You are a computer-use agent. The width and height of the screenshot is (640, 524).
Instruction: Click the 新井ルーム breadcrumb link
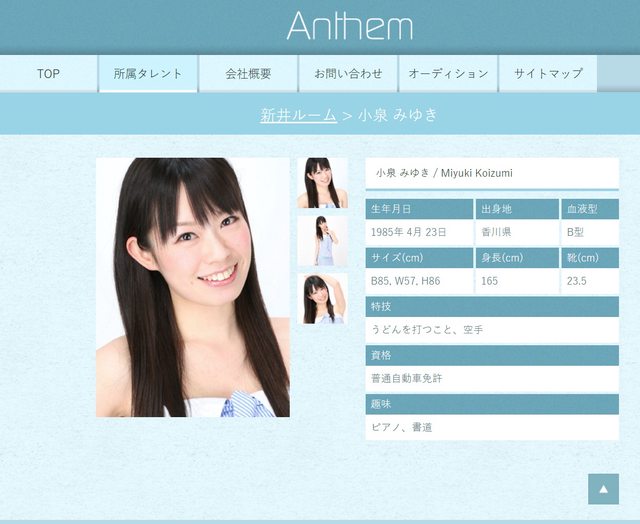coord(298,115)
